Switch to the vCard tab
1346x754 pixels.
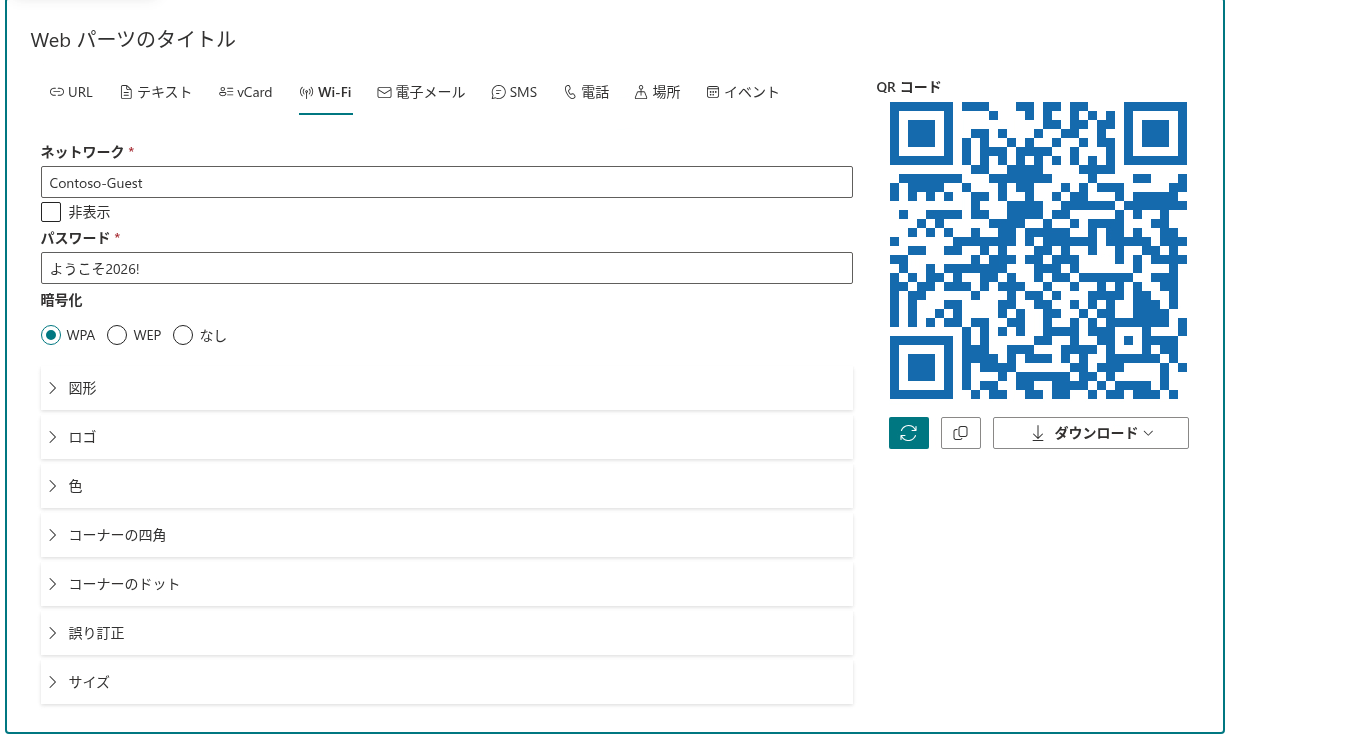tap(245, 92)
